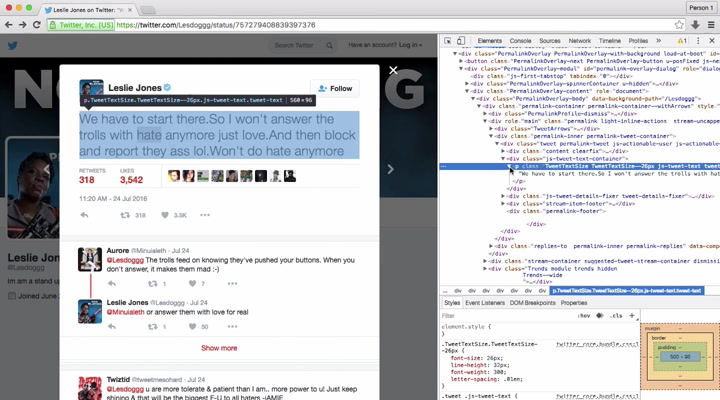Screen dimensions: 720x400
Task: Toggle the device toolbar in DevTools
Action: click(462, 41)
